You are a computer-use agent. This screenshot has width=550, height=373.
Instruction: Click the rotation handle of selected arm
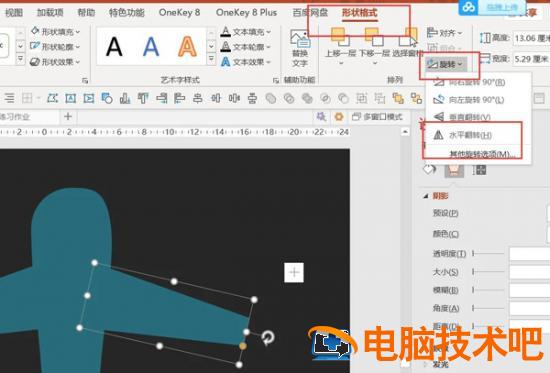[x=268, y=337]
